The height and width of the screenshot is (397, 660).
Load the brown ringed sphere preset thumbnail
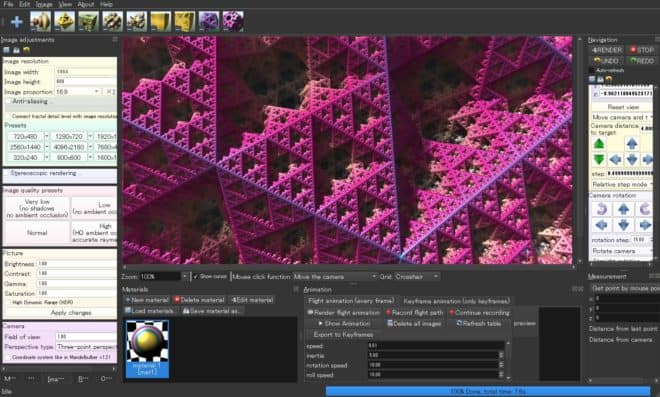pos(40,21)
